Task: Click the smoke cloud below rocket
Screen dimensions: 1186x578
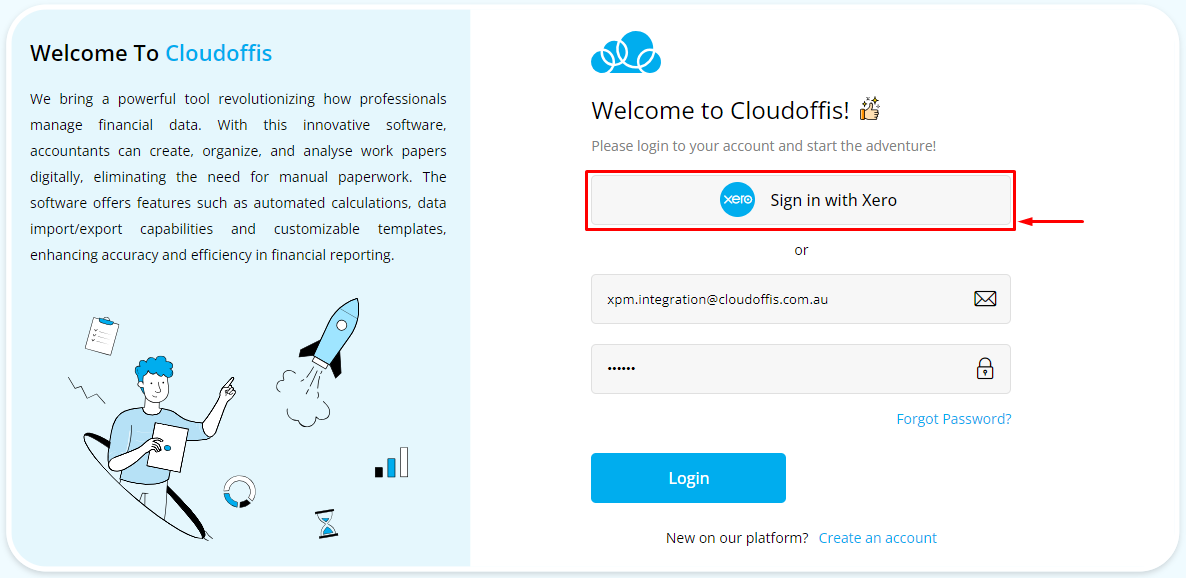Action: tap(302, 397)
